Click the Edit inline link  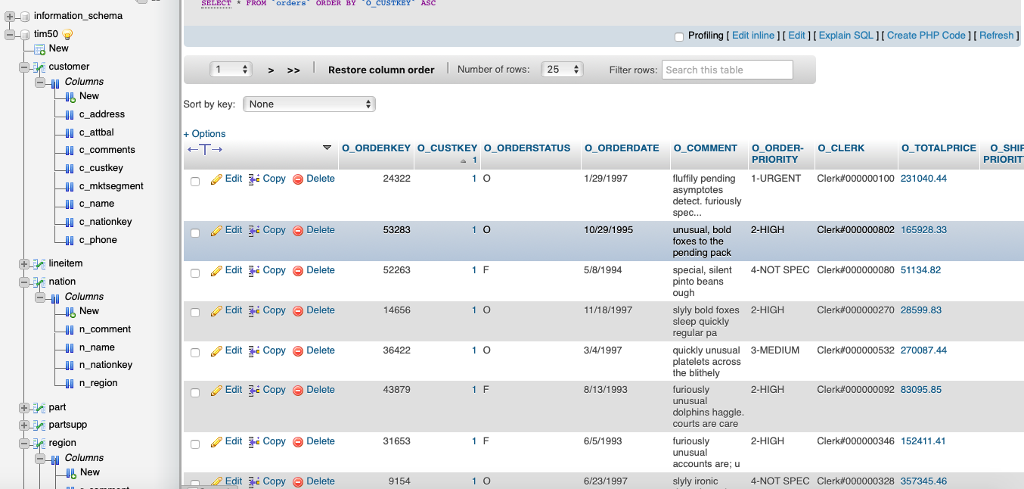(x=753, y=36)
